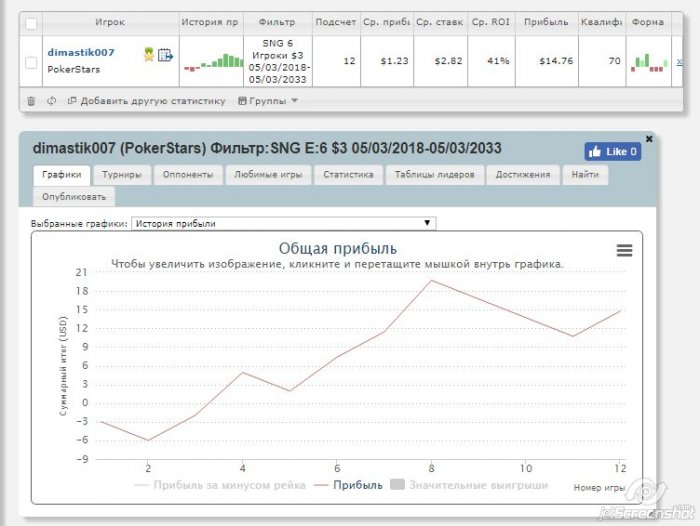Sort by the История пр column header

[x=210, y=22]
